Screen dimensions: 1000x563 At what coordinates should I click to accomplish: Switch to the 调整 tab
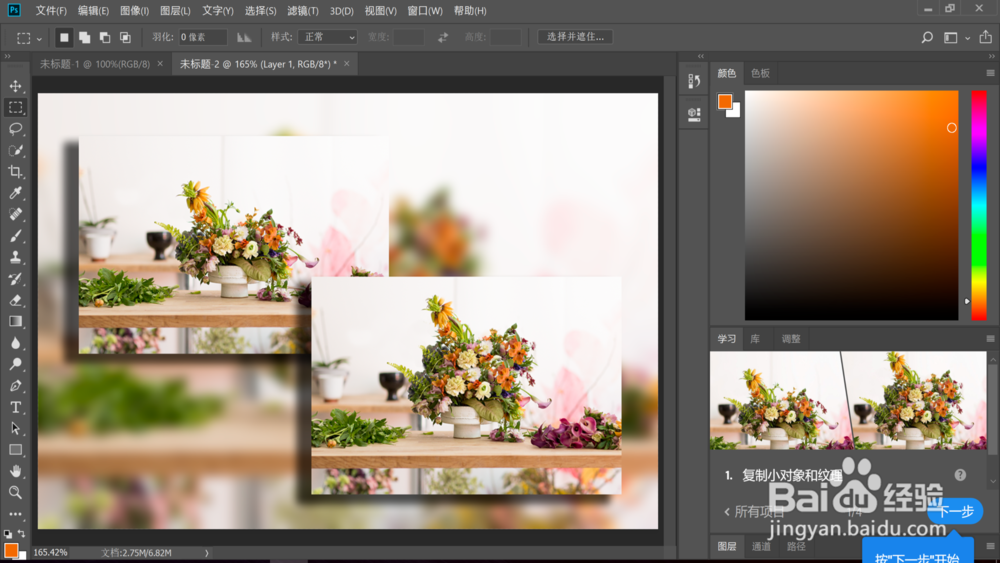(x=791, y=339)
